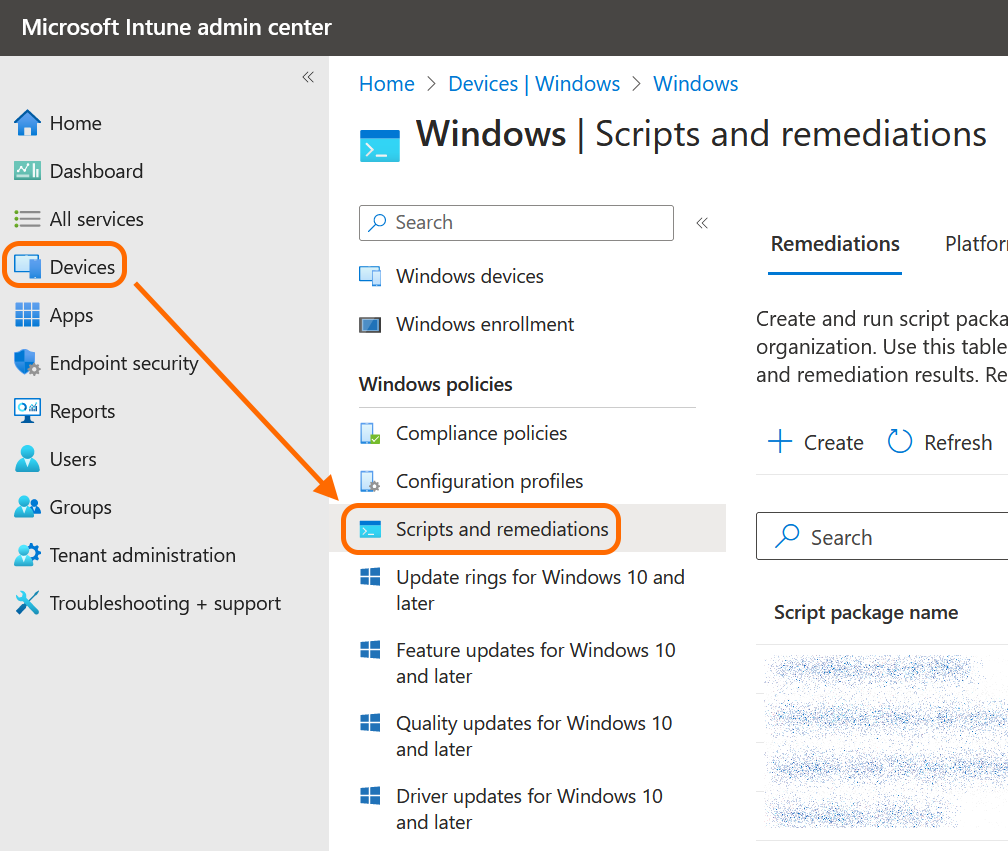Select the Apps grid icon
Screen dimensions: 1008x851
tap(28, 315)
